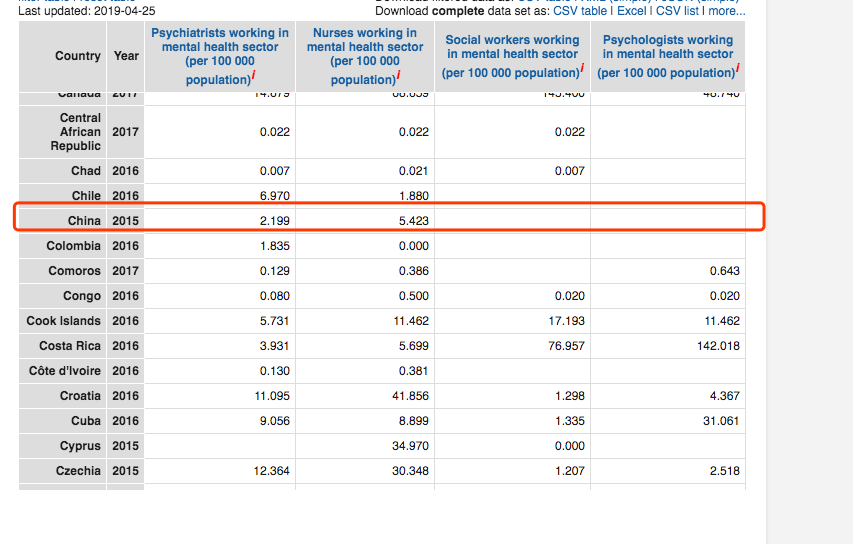
Task: Click the Country column header
Action: pyautogui.click(x=77, y=56)
